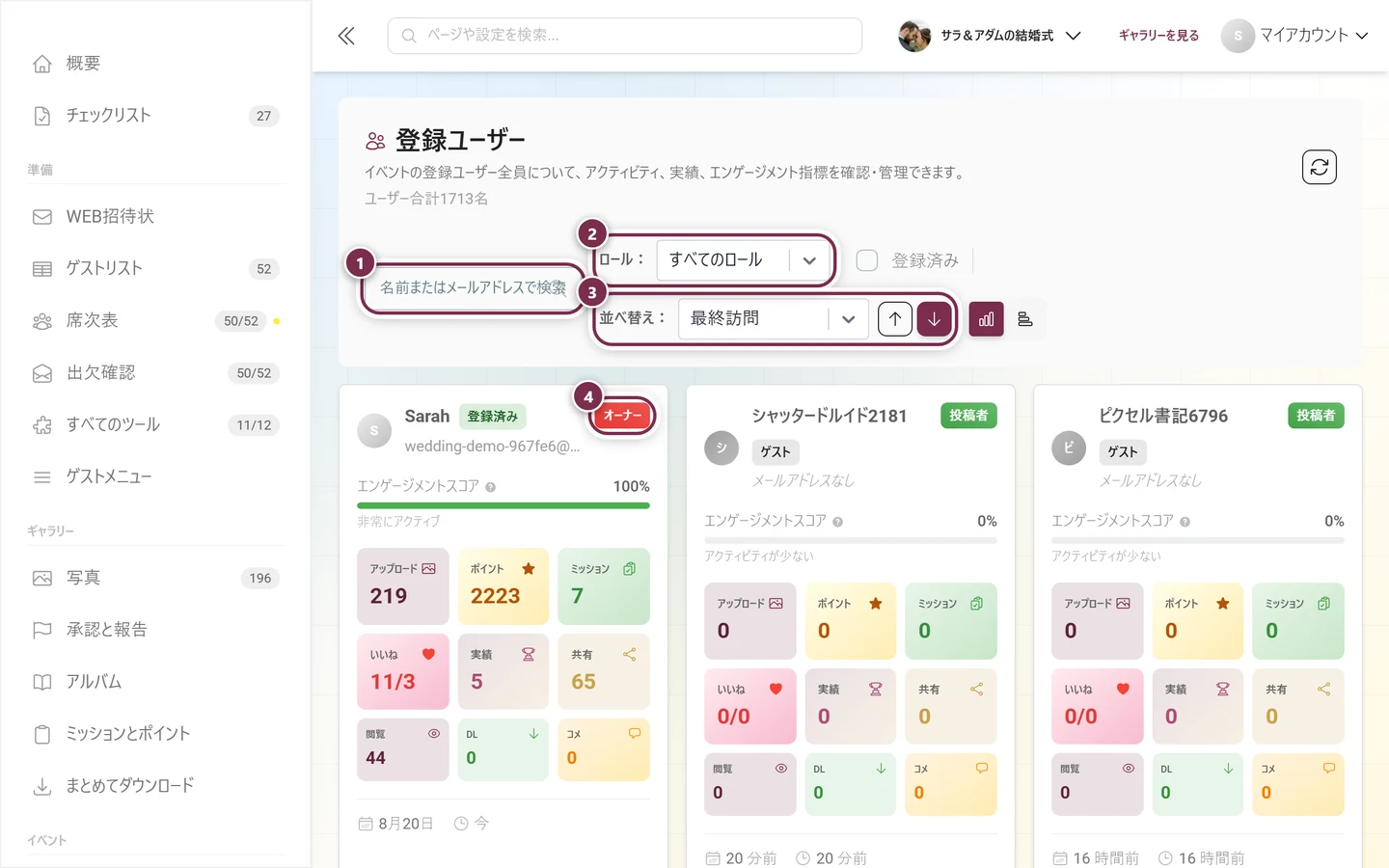Click the puzzle icon for すべてのツール
The height and width of the screenshot is (868, 1389).
[x=42, y=424]
